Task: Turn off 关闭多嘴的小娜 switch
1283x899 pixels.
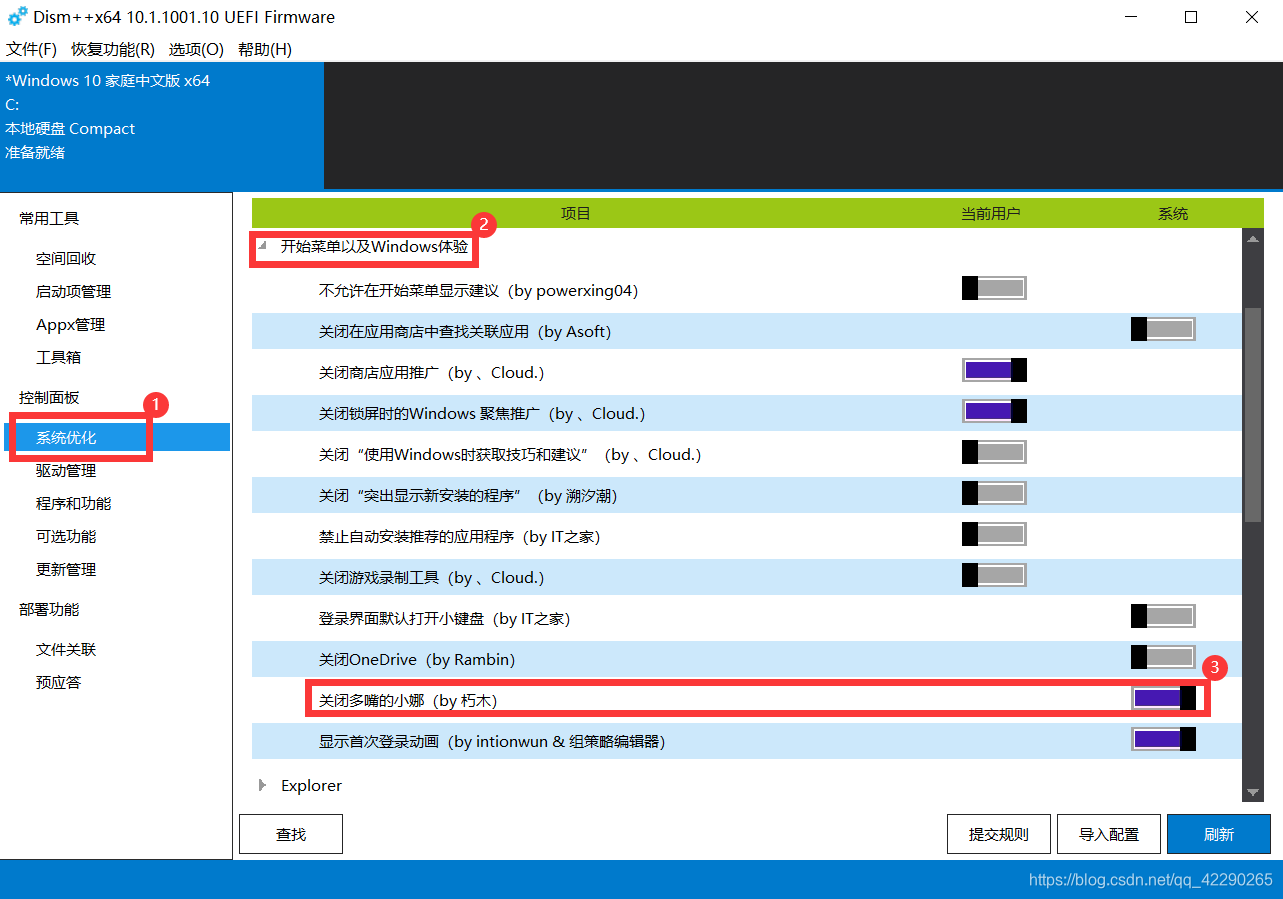Action: 1163,698
